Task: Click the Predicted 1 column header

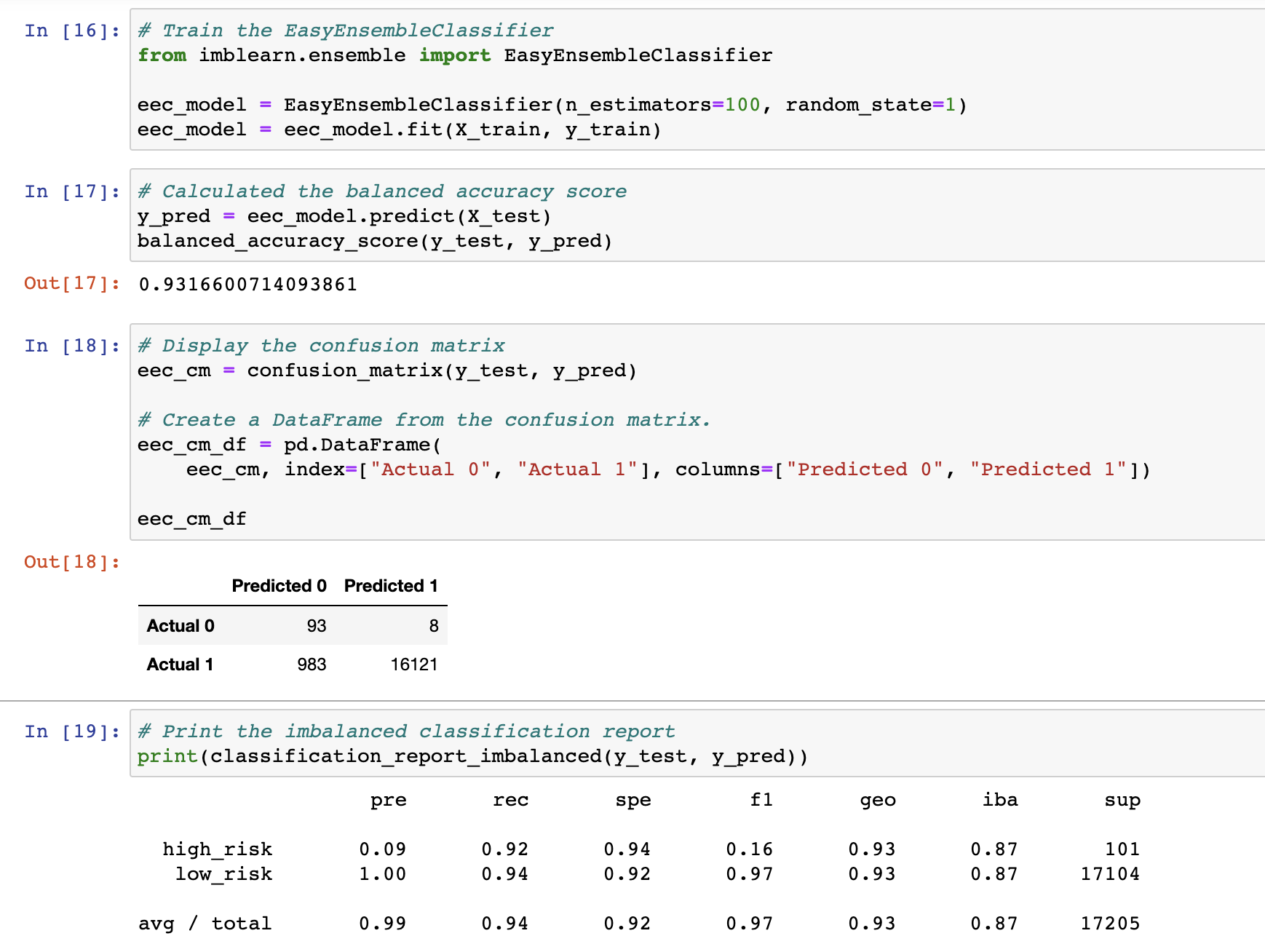Action: point(391,586)
